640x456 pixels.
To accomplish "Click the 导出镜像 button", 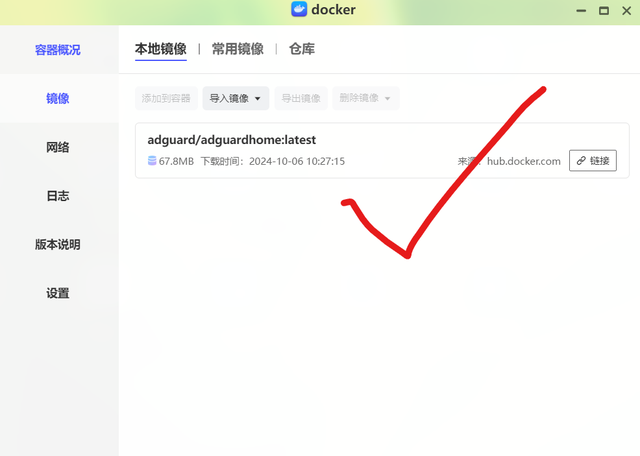I will 301,98.
